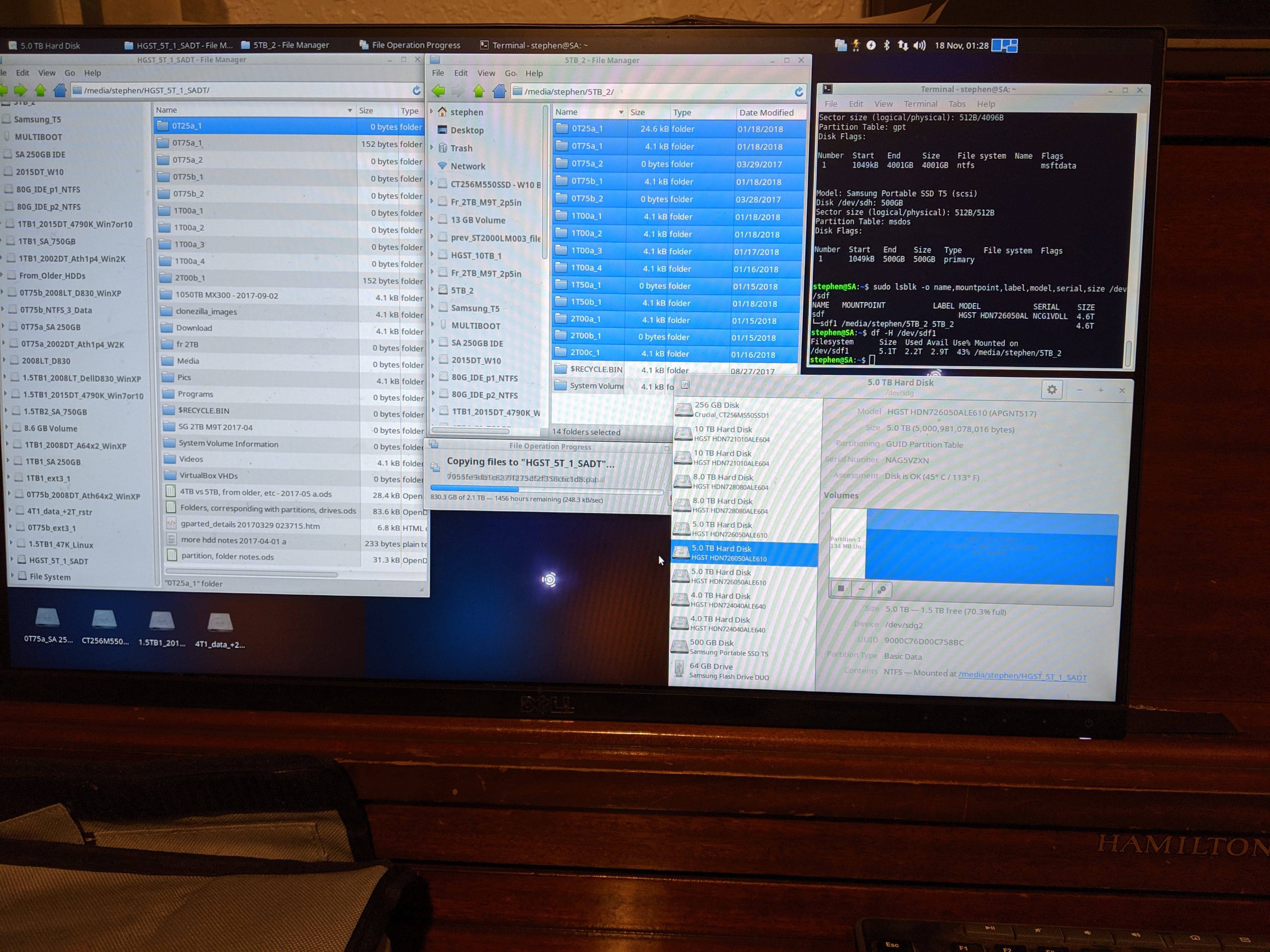The width and height of the screenshot is (1270, 952).
Task: Open Help menu in HGST_5T_1_SADT window
Action: (92, 73)
